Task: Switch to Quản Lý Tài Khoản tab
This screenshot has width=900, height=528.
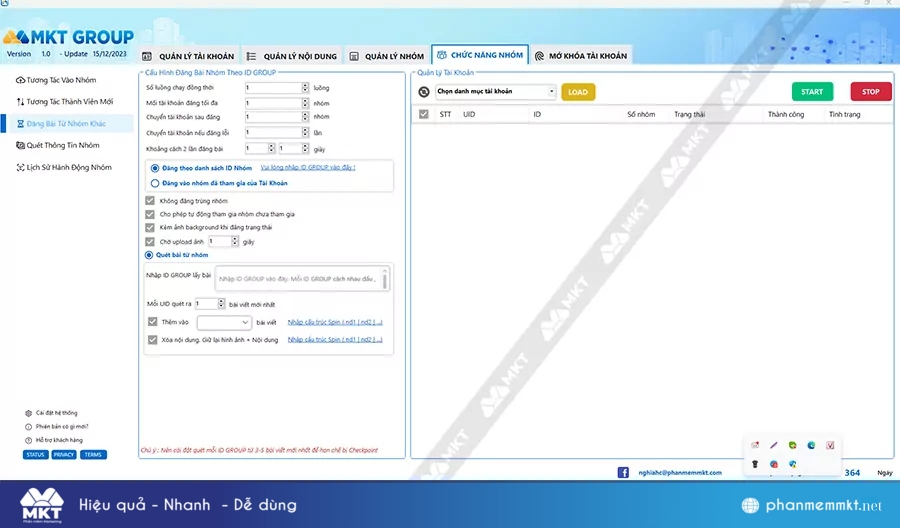Action: pos(189,56)
